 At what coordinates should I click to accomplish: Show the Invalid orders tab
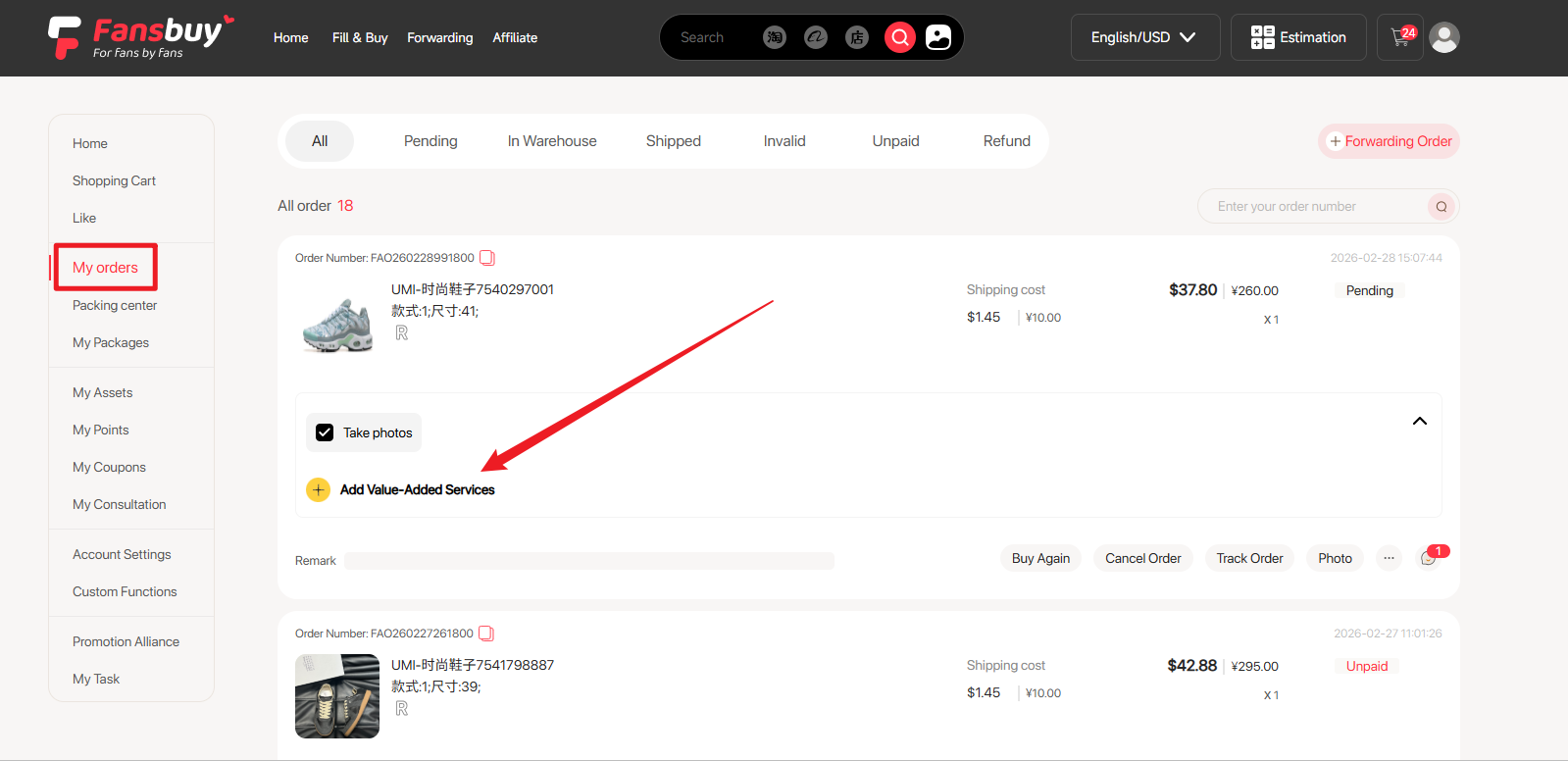coord(784,141)
